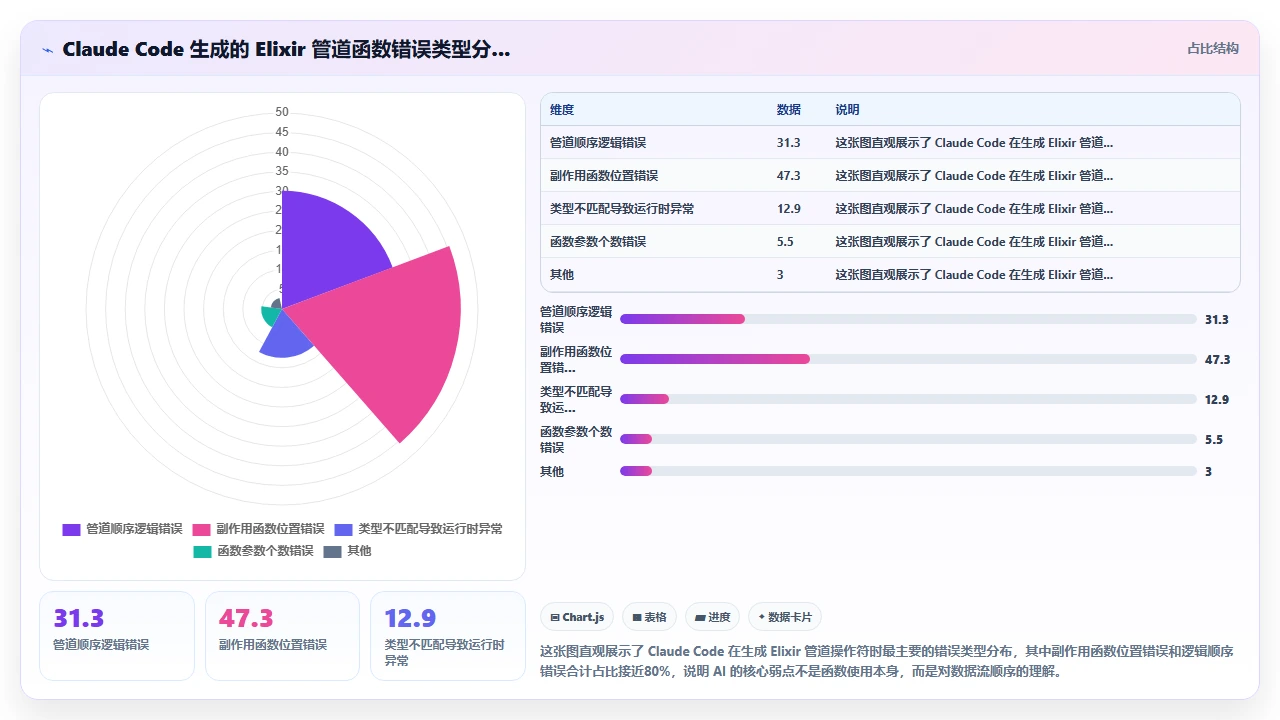
Task: Toggle 其他 legend swatch
Action: click(332, 551)
